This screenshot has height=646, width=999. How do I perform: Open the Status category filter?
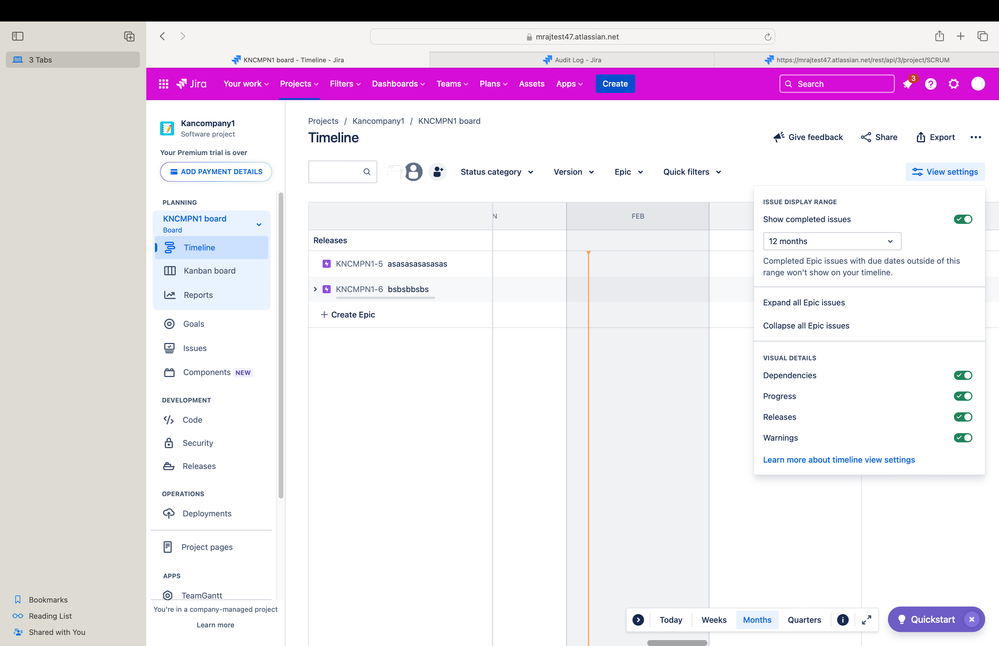(497, 172)
